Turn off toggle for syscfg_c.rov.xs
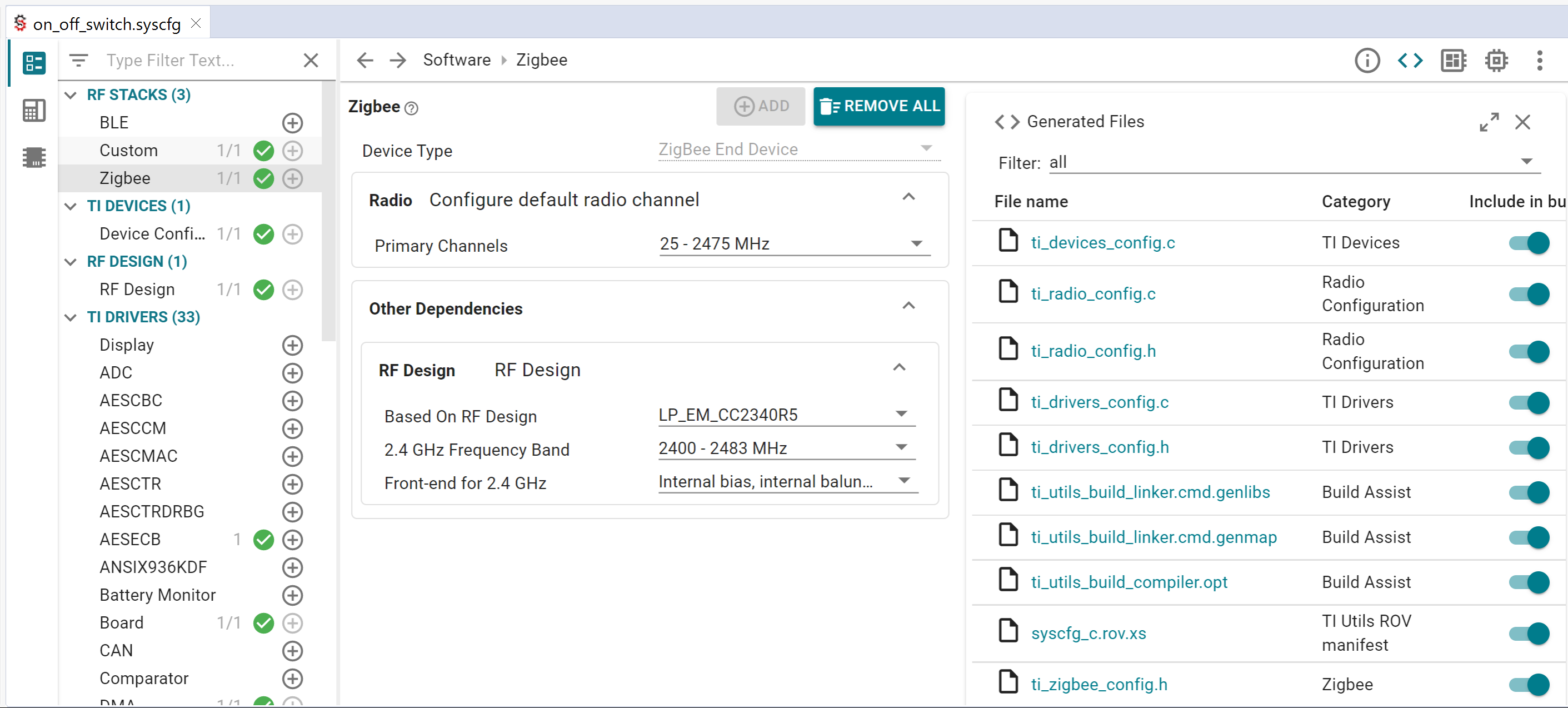1568x708 pixels. (x=1529, y=633)
